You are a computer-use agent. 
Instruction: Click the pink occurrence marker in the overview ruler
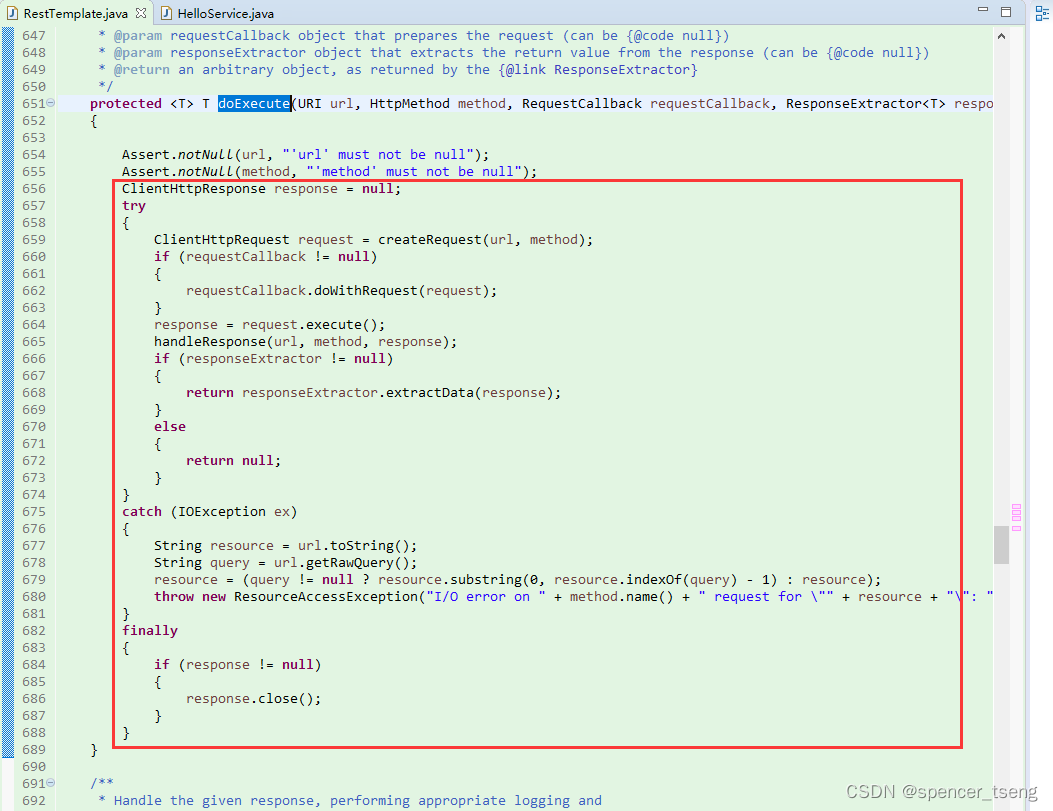coord(1017,511)
